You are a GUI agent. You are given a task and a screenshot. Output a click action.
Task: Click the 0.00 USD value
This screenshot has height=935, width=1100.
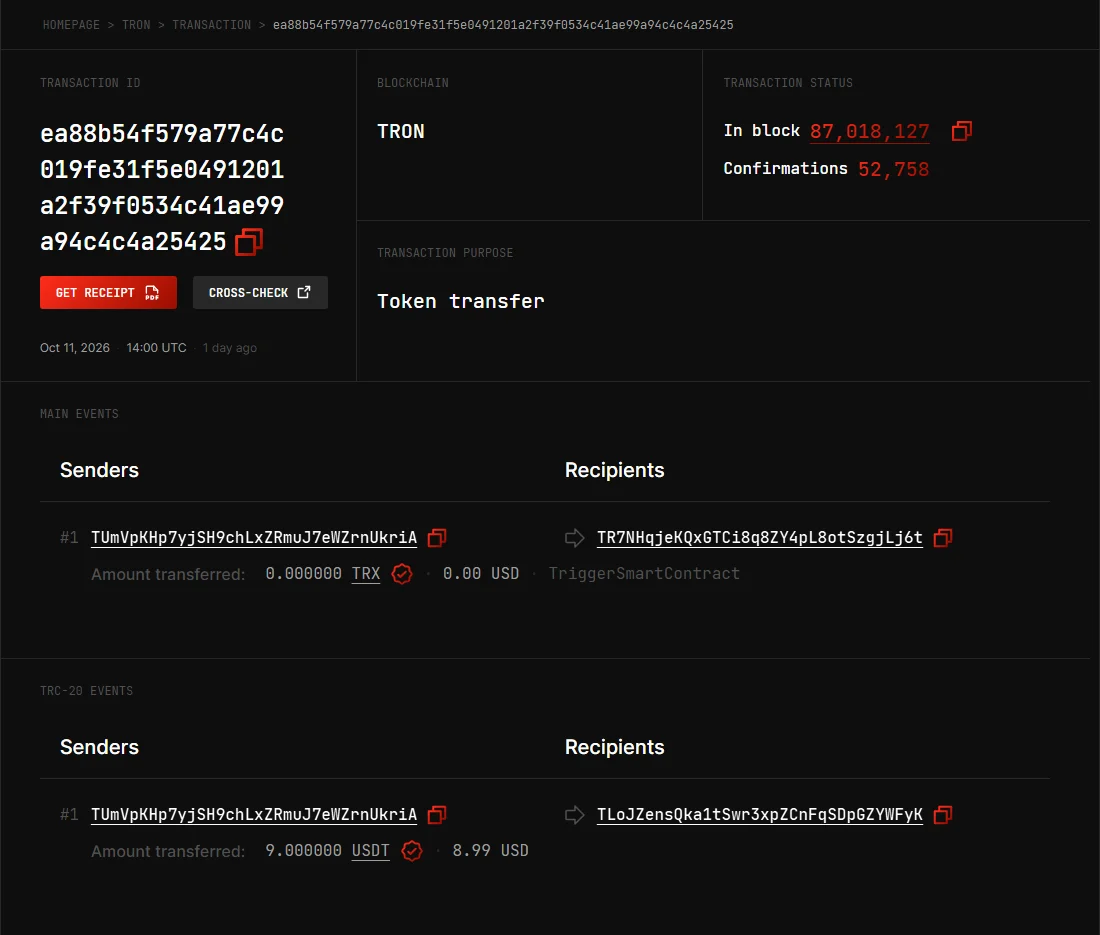coord(481,574)
